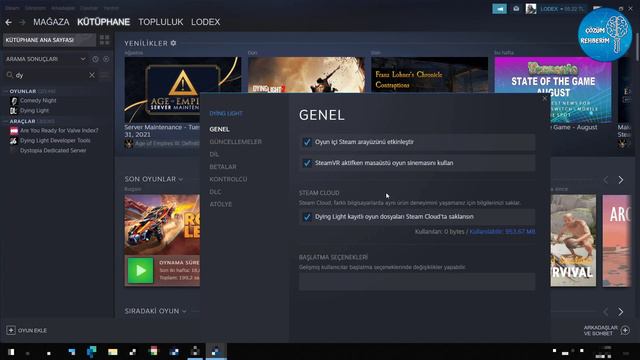Open Terraria State of the Game news
Viewport: 640px width, 360px height.
[553, 90]
